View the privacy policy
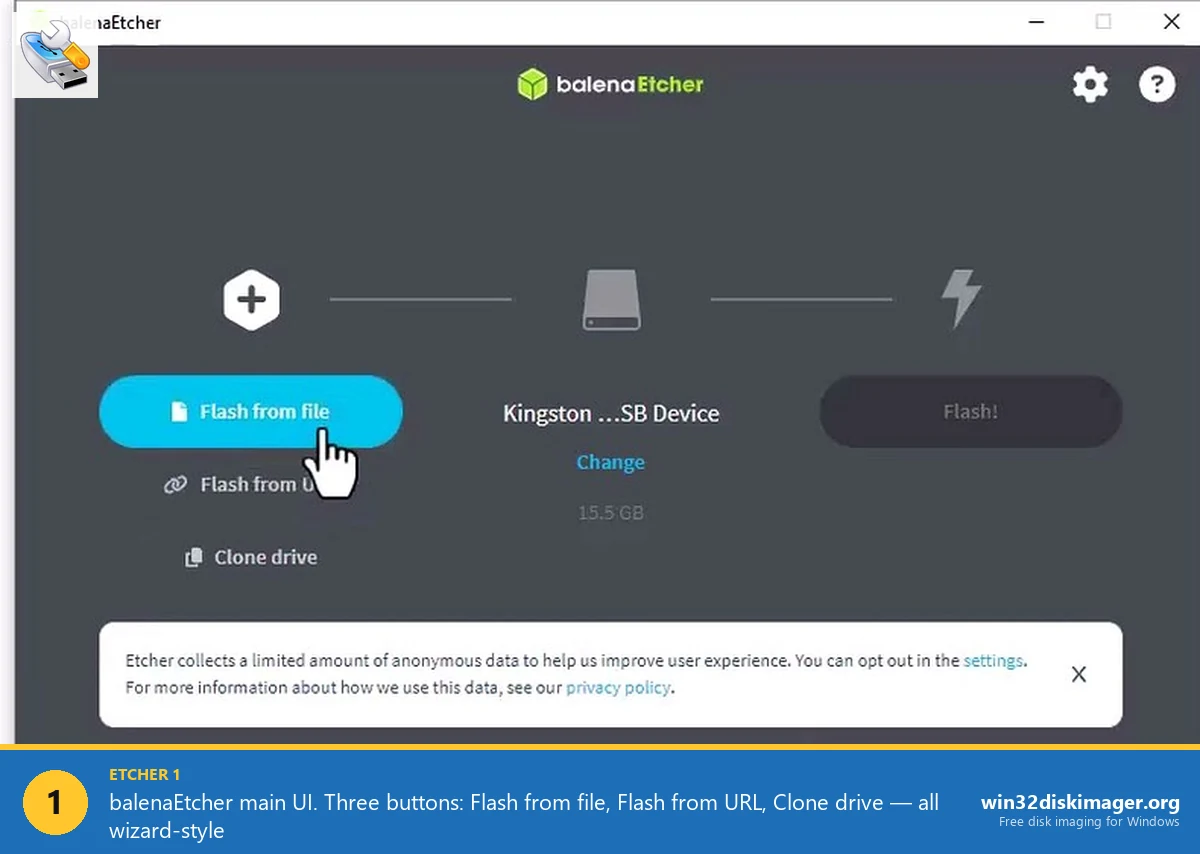The height and width of the screenshot is (854, 1200). [618, 687]
